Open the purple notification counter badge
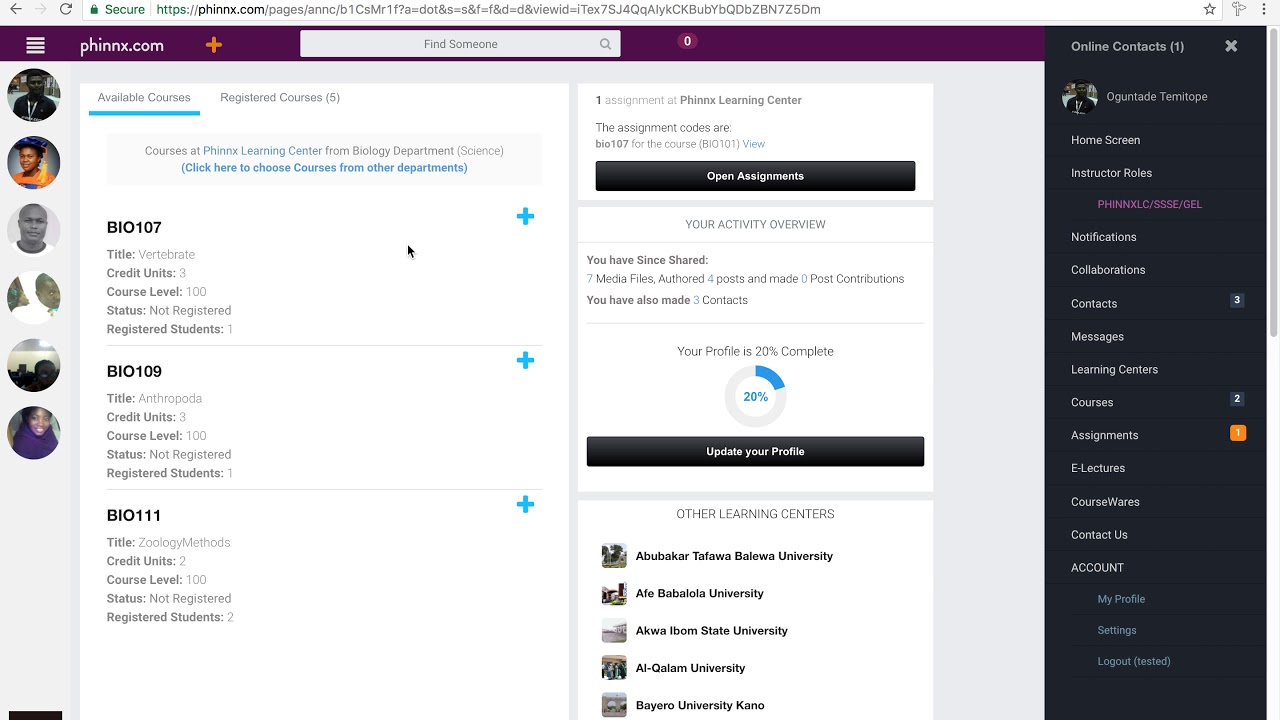 click(x=686, y=41)
